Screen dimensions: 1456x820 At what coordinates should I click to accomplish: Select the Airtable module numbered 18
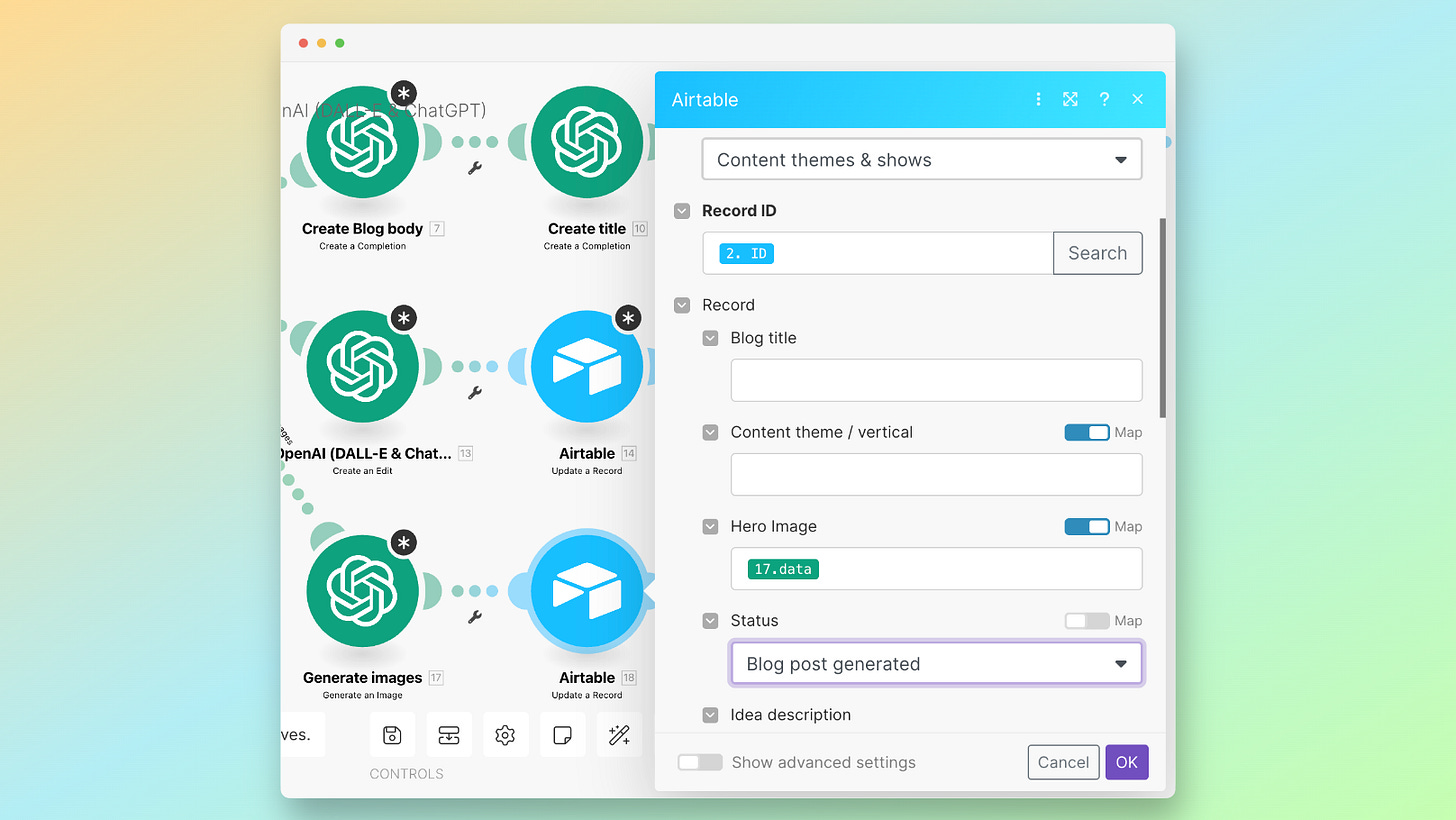coord(587,591)
